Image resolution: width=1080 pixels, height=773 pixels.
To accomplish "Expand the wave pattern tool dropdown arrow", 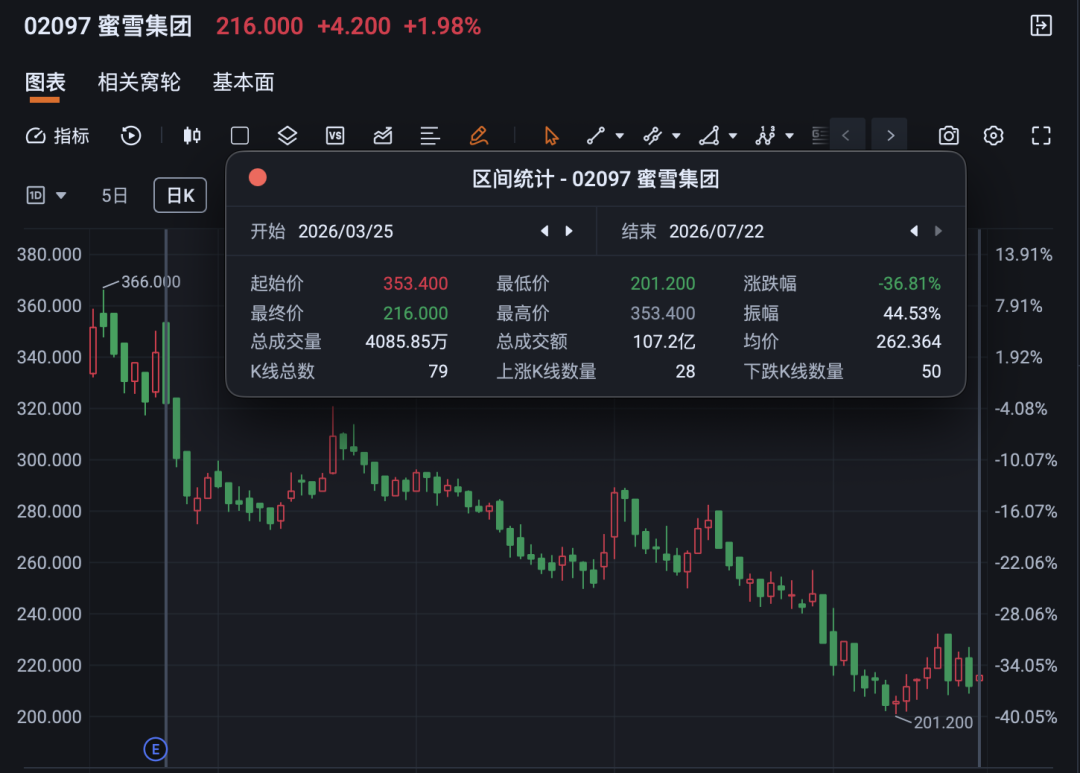I will point(789,136).
